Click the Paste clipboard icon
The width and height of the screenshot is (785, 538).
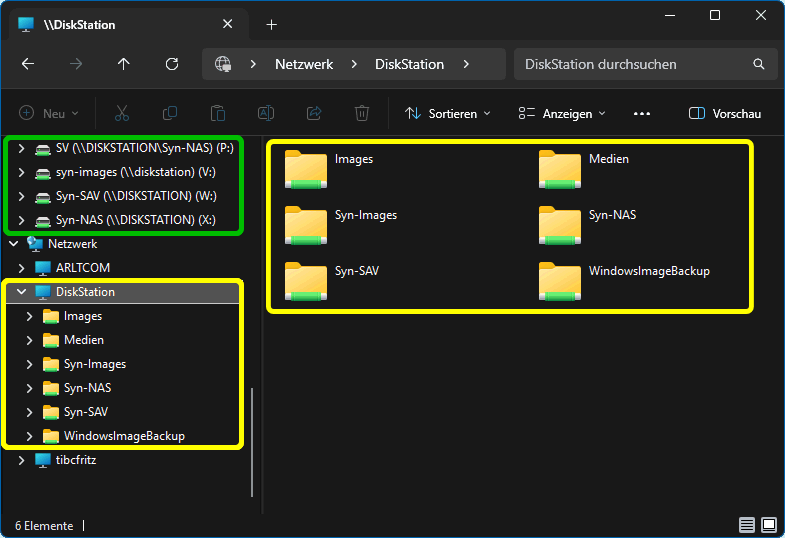[218, 113]
